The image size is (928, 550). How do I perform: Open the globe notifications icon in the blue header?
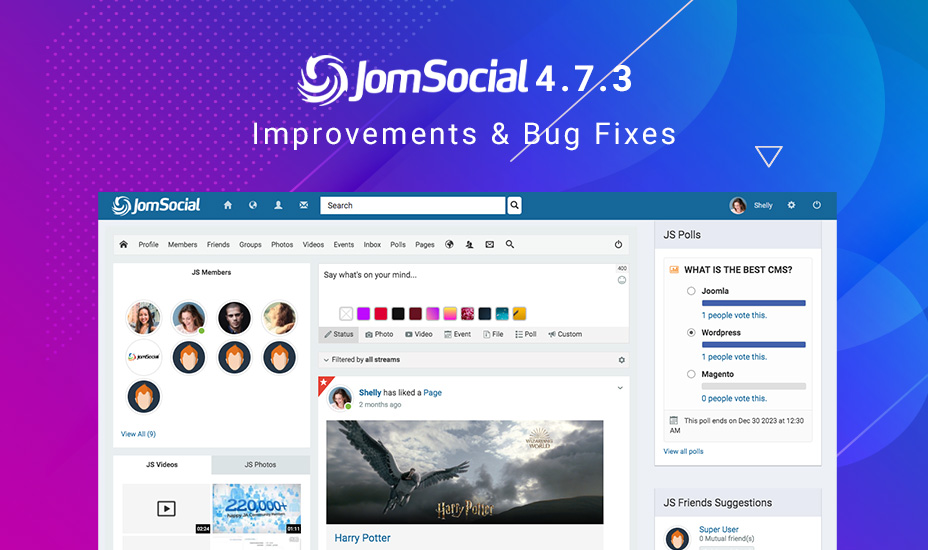pos(253,205)
